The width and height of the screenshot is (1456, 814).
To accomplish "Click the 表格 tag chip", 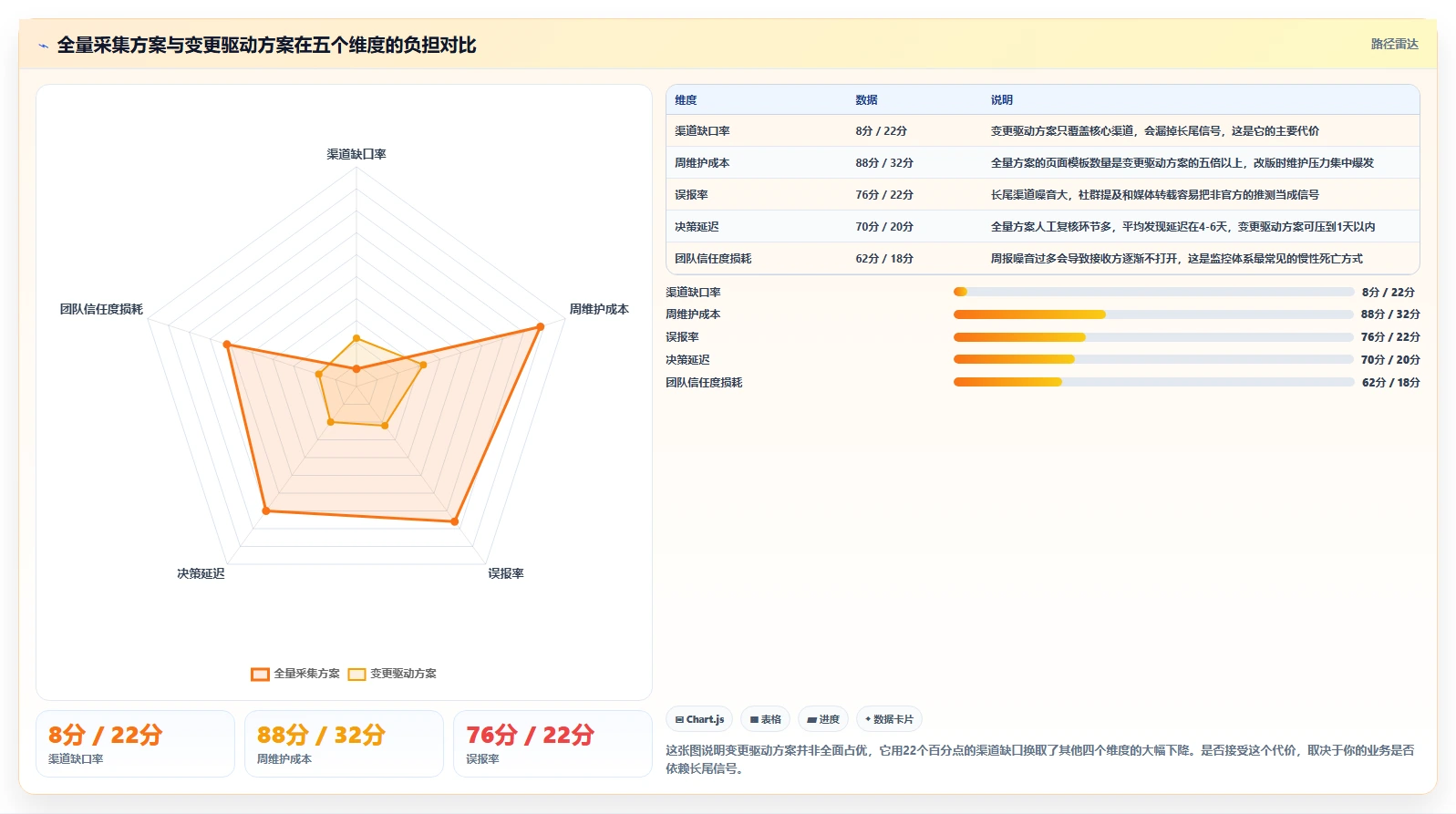I will coord(765,719).
